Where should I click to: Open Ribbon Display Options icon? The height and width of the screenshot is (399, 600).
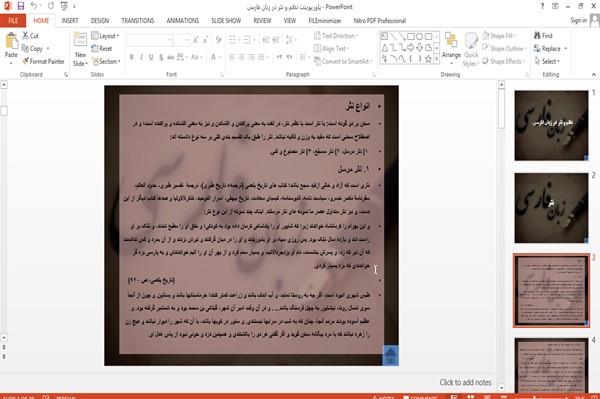555,6
